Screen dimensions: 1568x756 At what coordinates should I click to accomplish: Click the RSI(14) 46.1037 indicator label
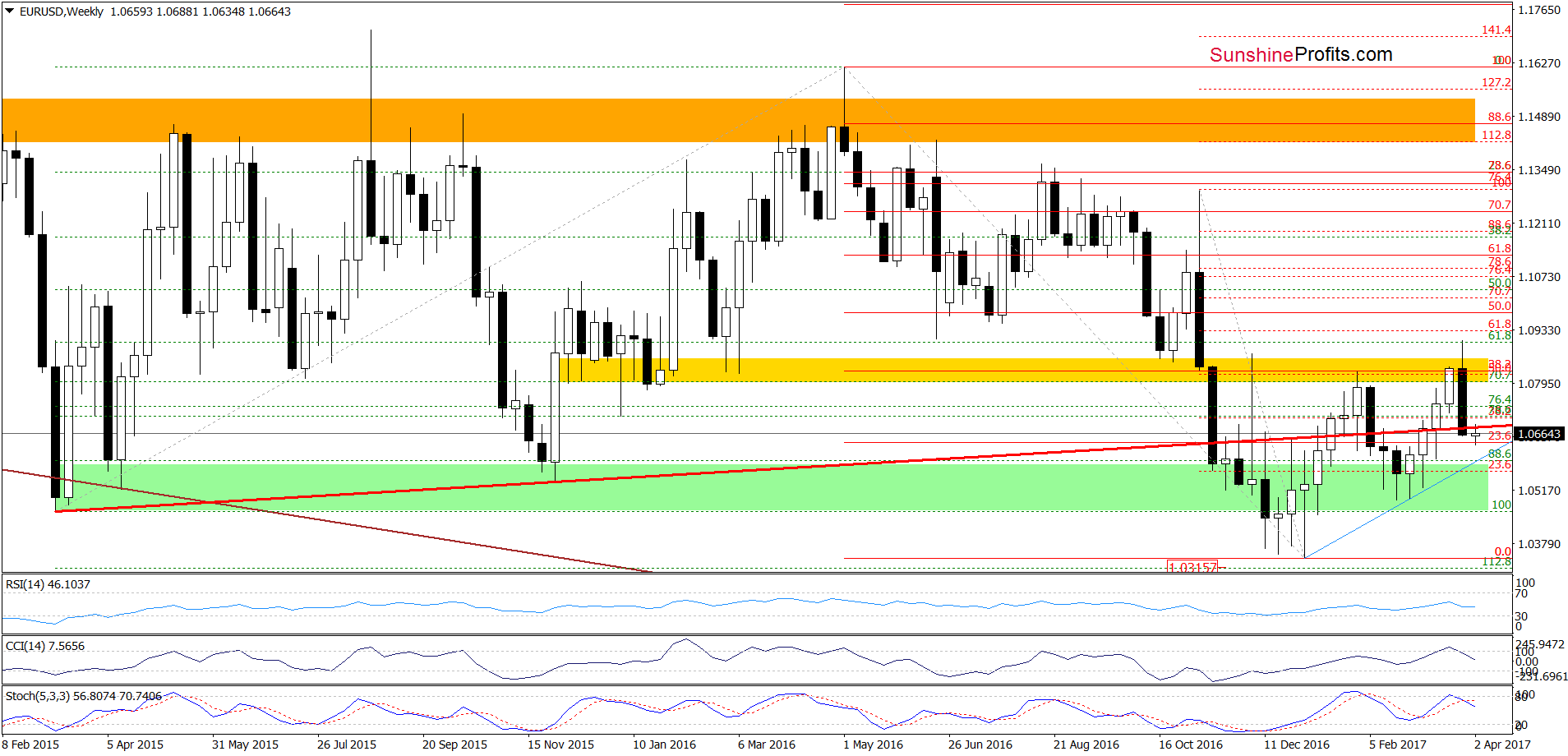(48, 584)
